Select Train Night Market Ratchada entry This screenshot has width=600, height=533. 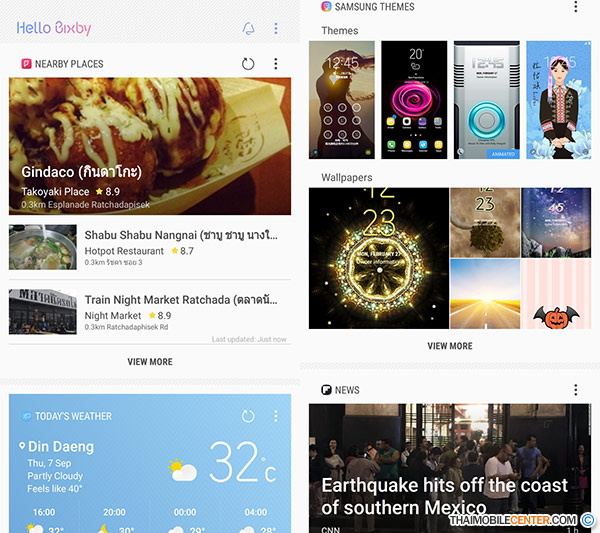pos(150,312)
